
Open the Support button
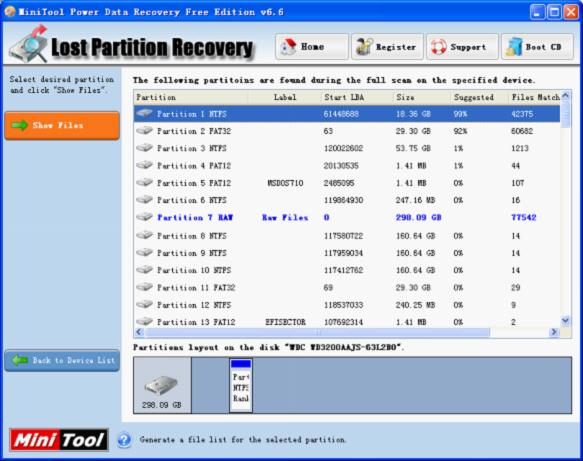pyautogui.click(x=462, y=47)
